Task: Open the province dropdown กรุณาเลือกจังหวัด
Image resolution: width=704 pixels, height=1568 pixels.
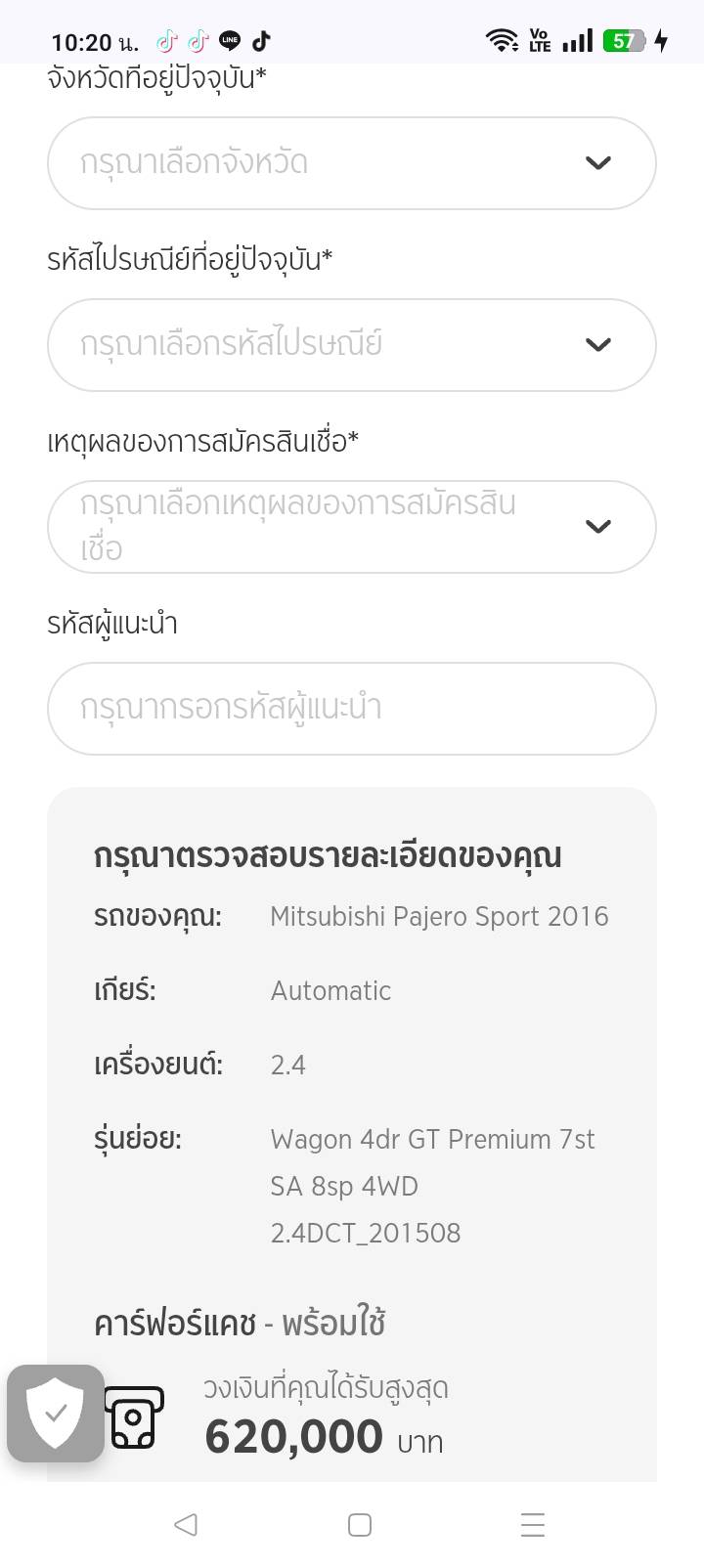Action: (x=323, y=163)
